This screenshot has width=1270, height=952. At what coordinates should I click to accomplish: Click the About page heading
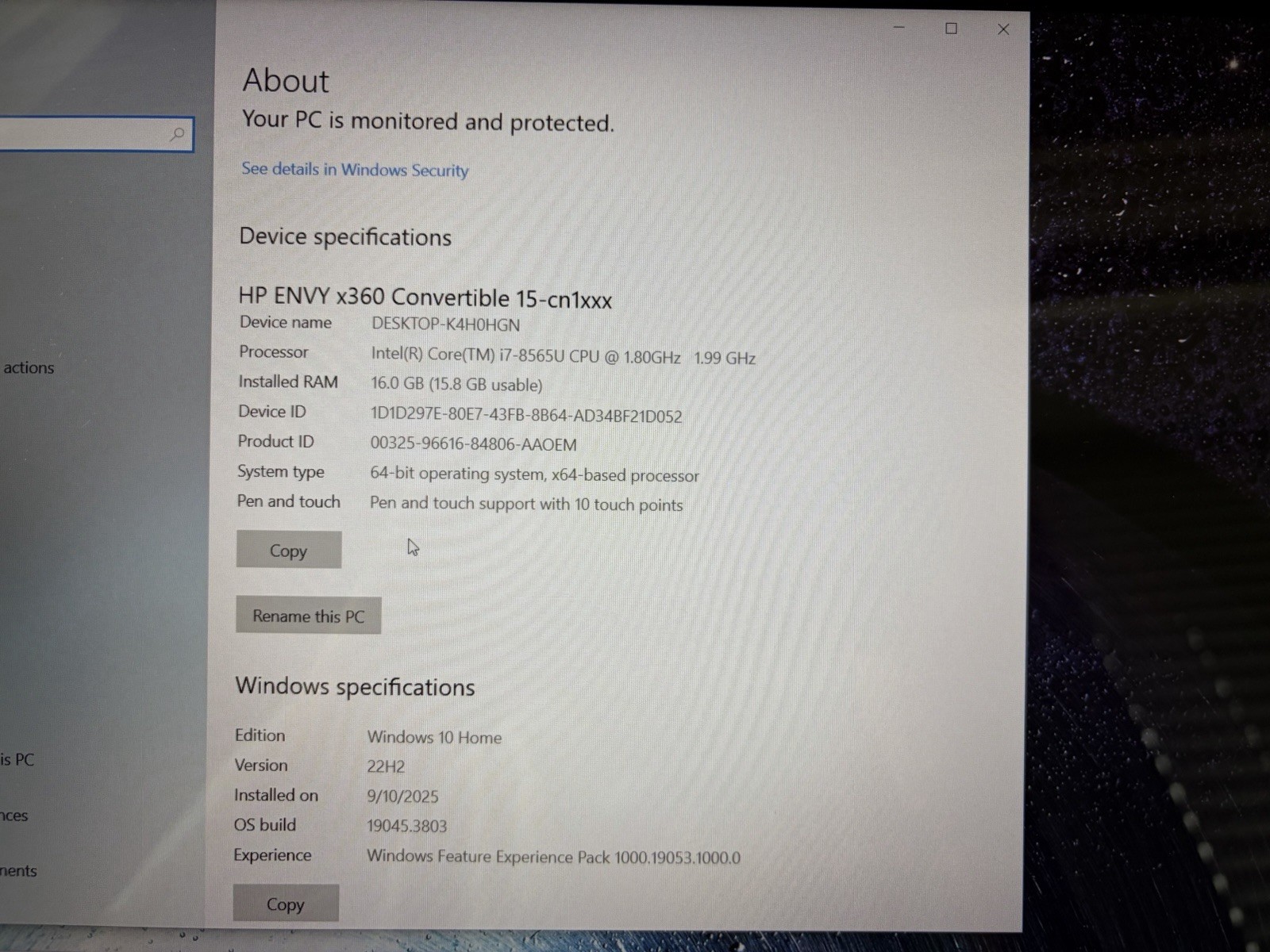tap(286, 80)
